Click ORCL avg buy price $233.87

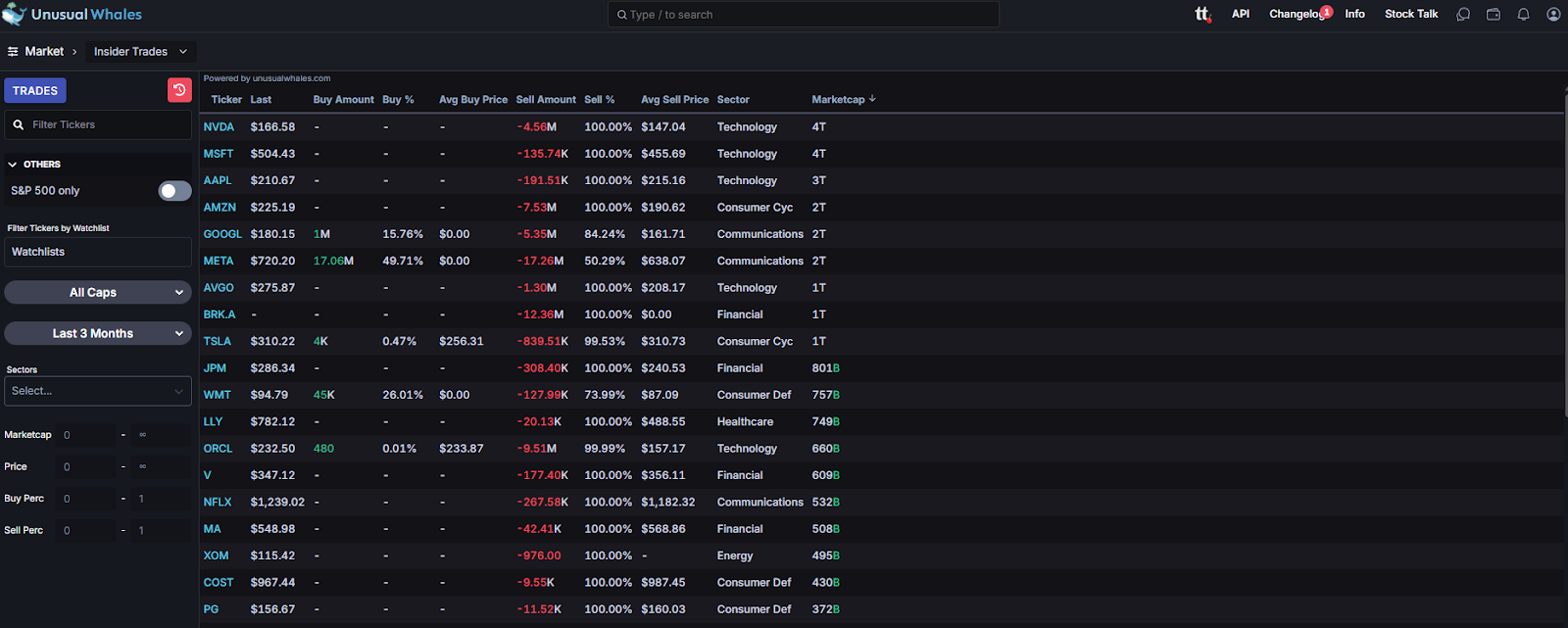point(462,449)
